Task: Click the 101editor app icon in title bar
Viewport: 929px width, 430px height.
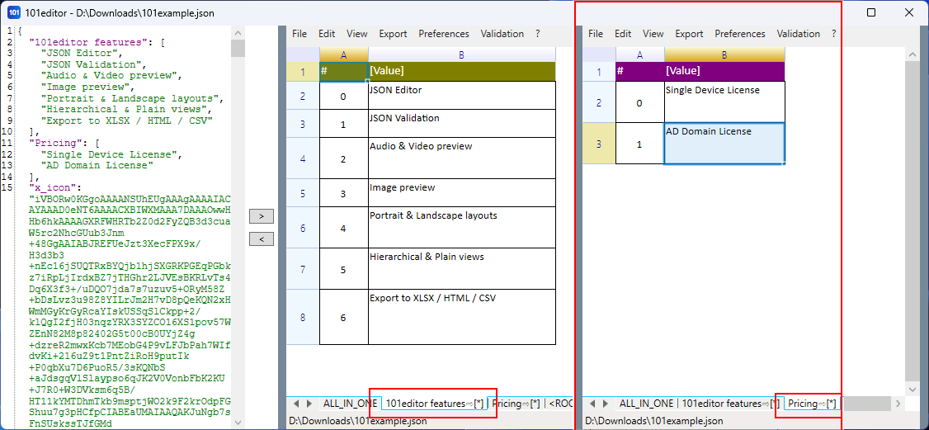Action: click(x=15, y=12)
